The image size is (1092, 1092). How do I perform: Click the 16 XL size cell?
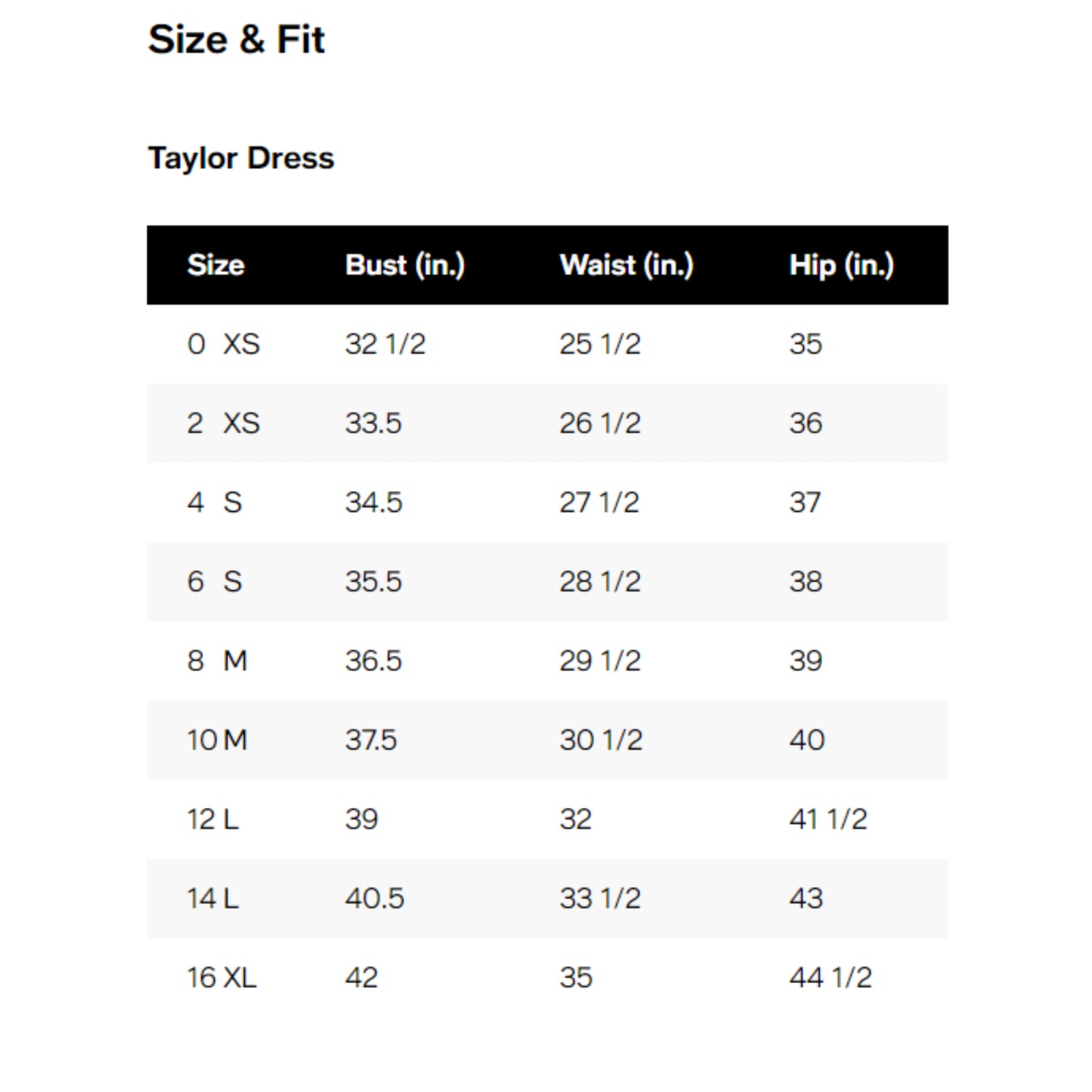(221, 978)
